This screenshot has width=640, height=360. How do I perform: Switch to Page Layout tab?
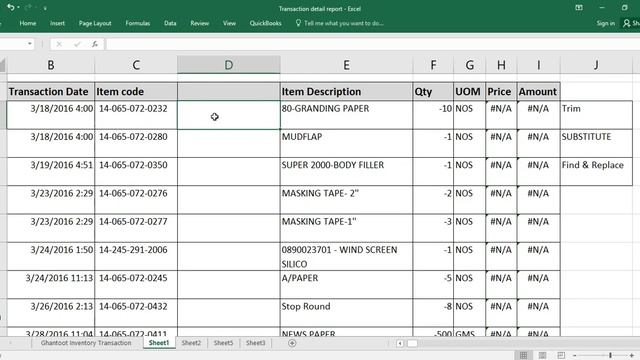point(95,23)
